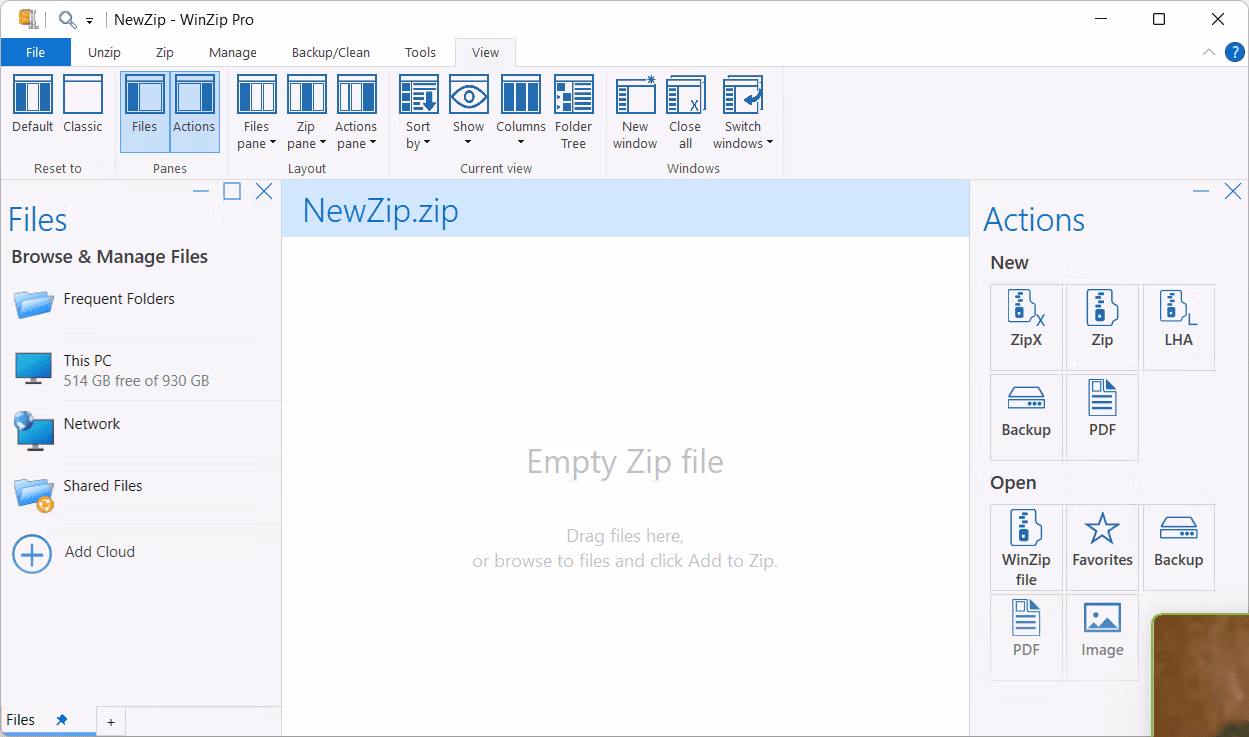The height and width of the screenshot is (737, 1249).
Task: Open a WinZip file
Action: [1026, 548]
